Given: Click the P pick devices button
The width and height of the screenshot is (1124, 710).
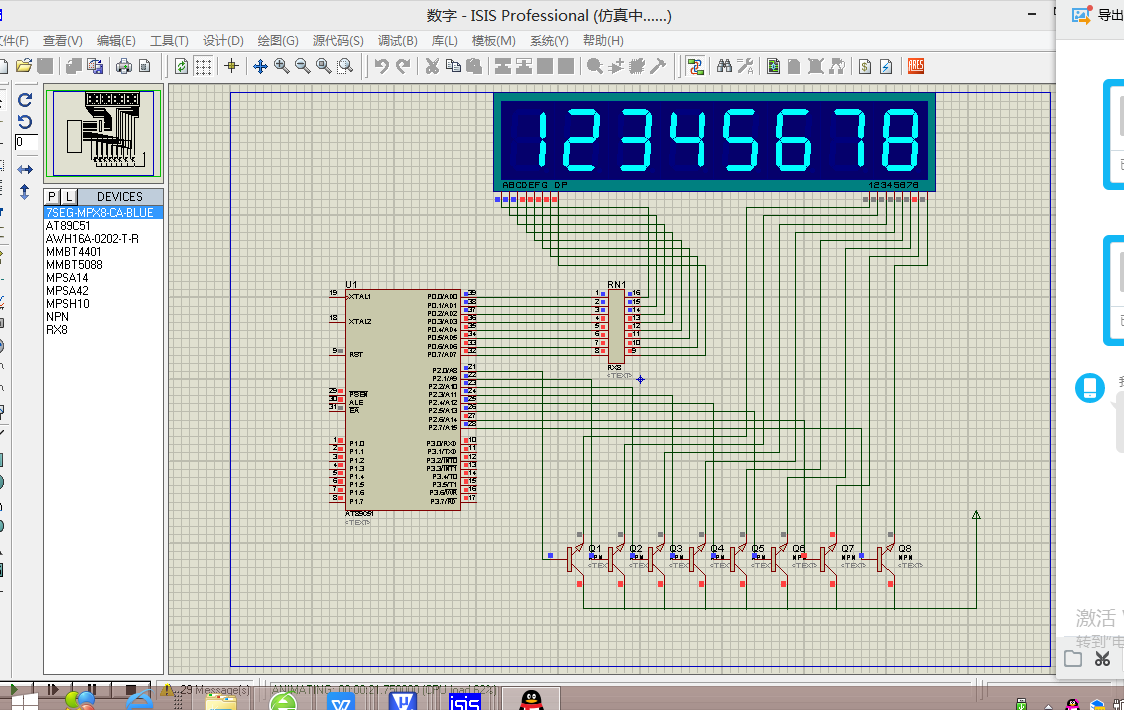Looking at the screenshot, I should coord(52,197).
